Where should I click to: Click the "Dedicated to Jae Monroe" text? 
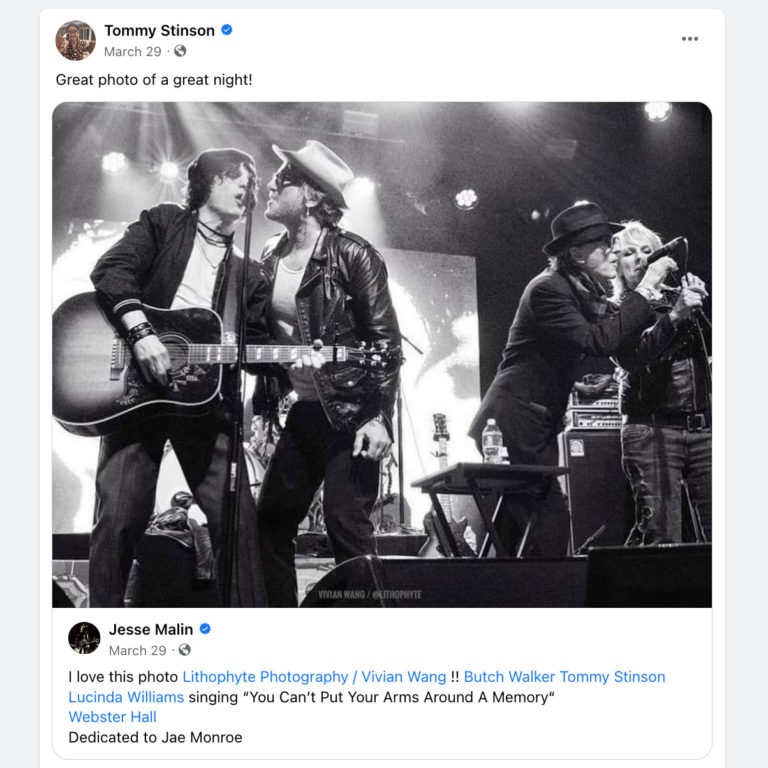tap(155, 737)
